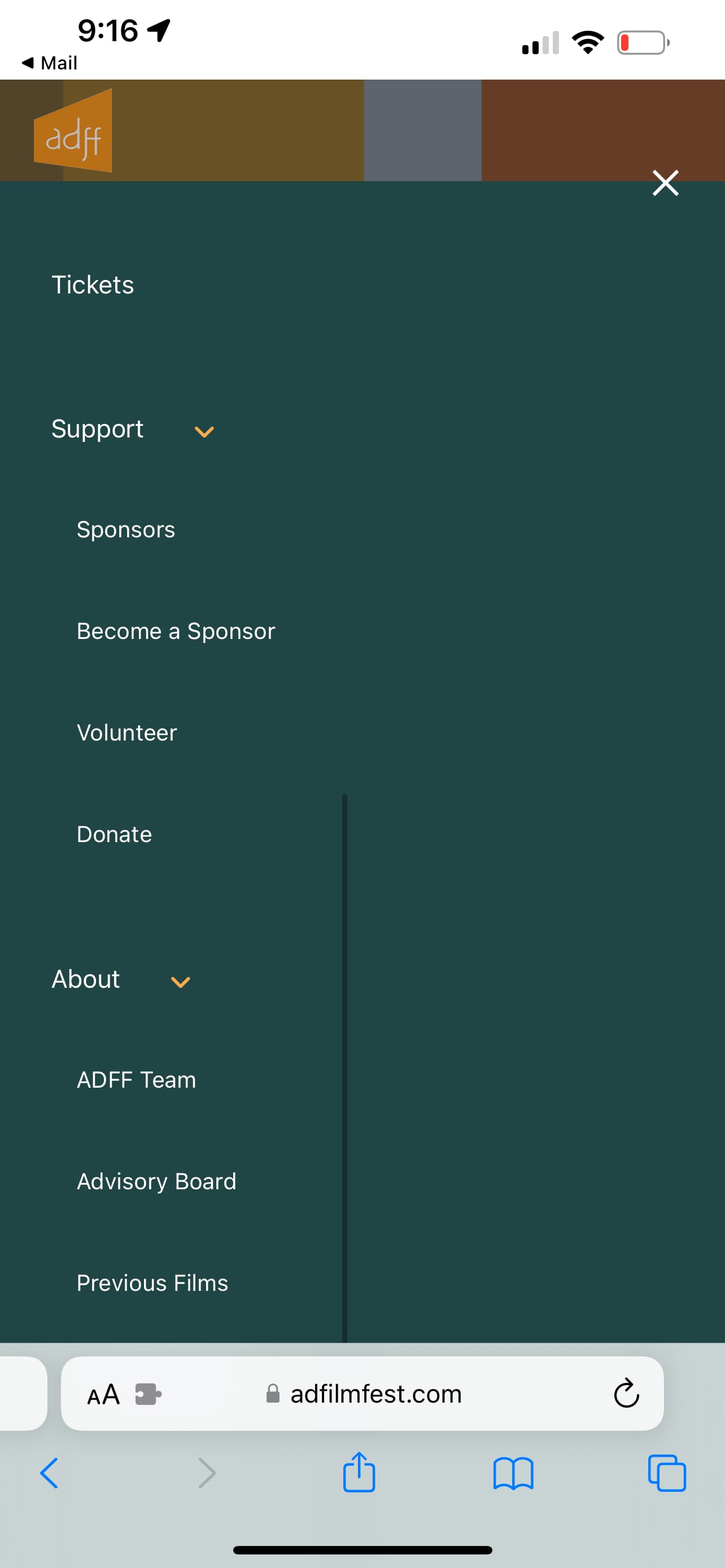Close the navigation menu with X
The height and width of the screenshot is (1568, 725).
pos(665,183)
